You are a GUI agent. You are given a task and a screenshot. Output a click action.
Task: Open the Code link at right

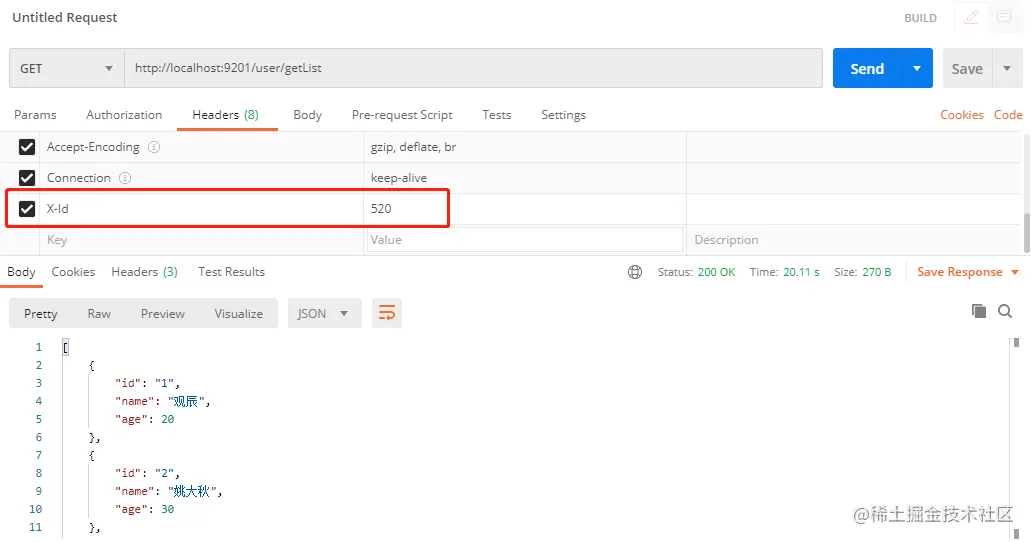click(1008, 115)
